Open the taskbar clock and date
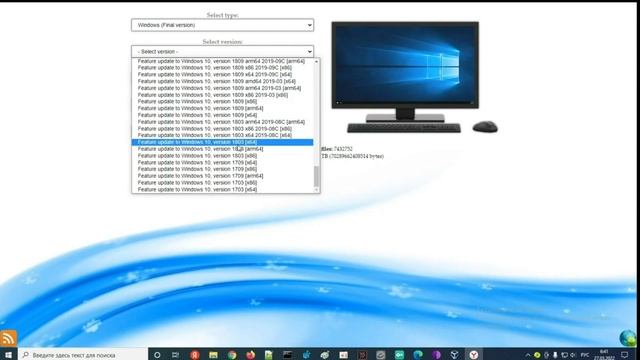This screenshot has width=640, height=360. point(604,355)
